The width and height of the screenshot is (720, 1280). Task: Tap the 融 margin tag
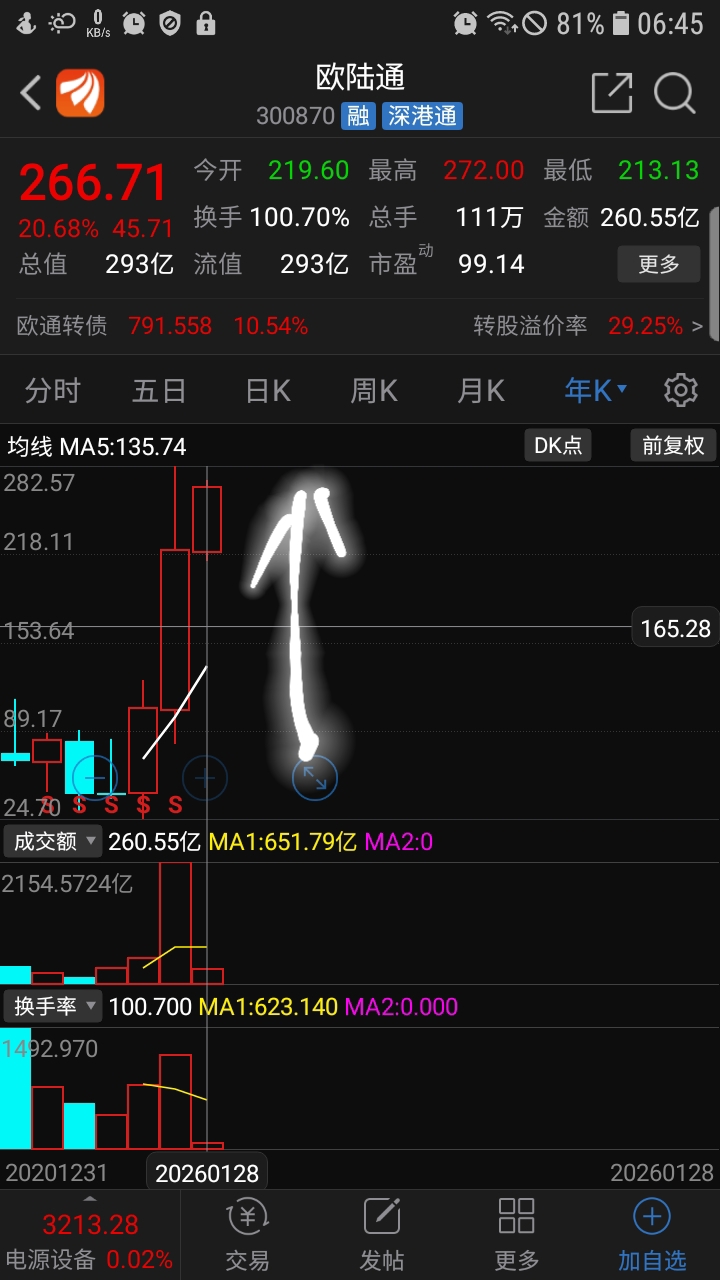click(358, 116)
